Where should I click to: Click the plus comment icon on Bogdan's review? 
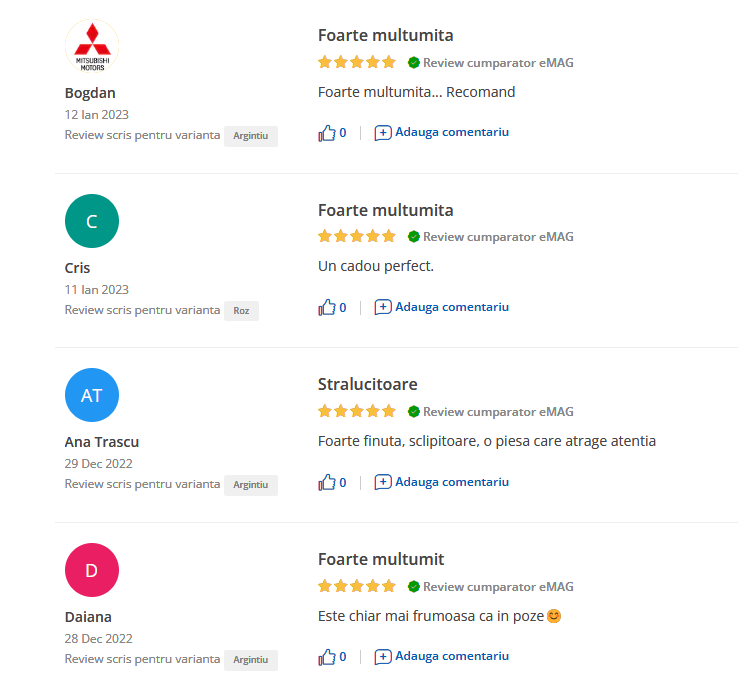(383, 133)
